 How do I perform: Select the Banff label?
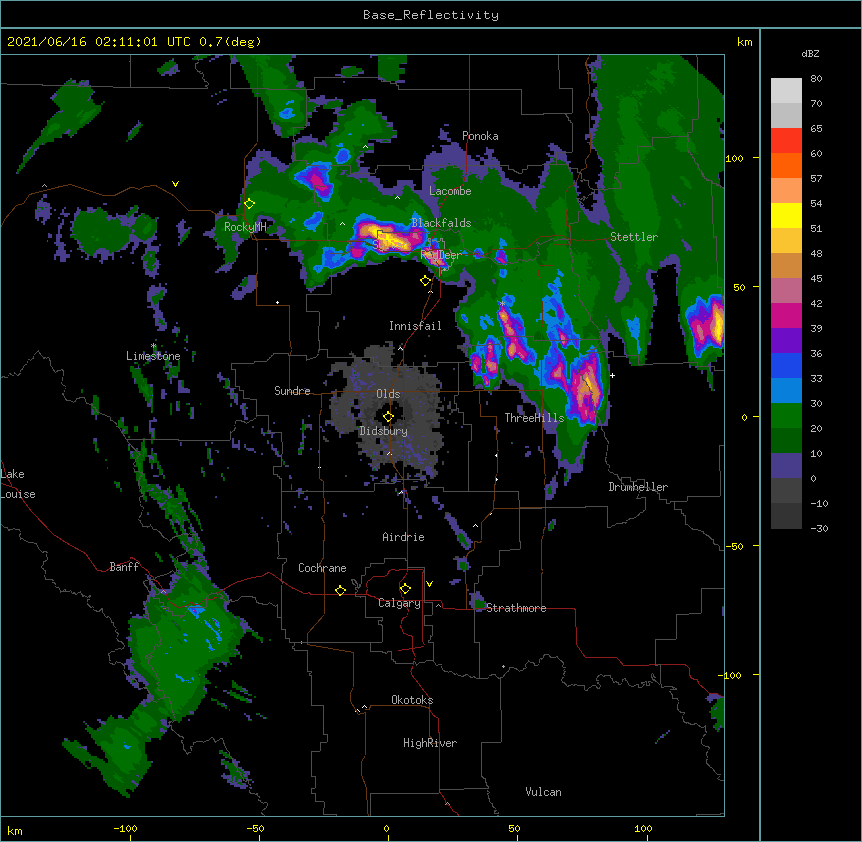pos(124,567)
